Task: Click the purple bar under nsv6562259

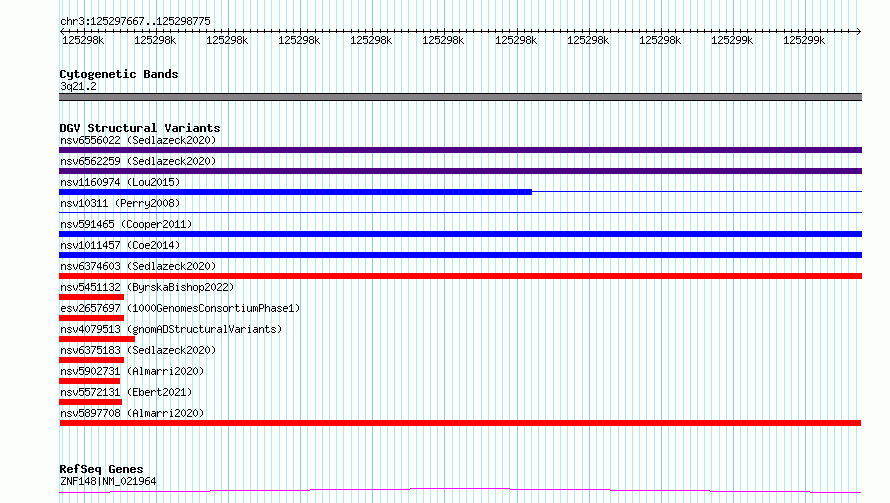Action: pos(460,171)
